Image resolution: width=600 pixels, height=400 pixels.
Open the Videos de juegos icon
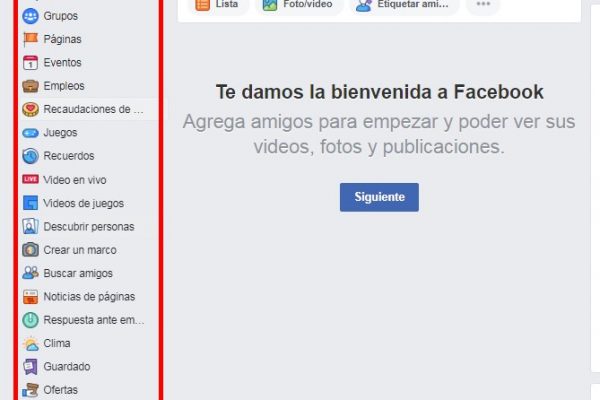tap(30, 203)
